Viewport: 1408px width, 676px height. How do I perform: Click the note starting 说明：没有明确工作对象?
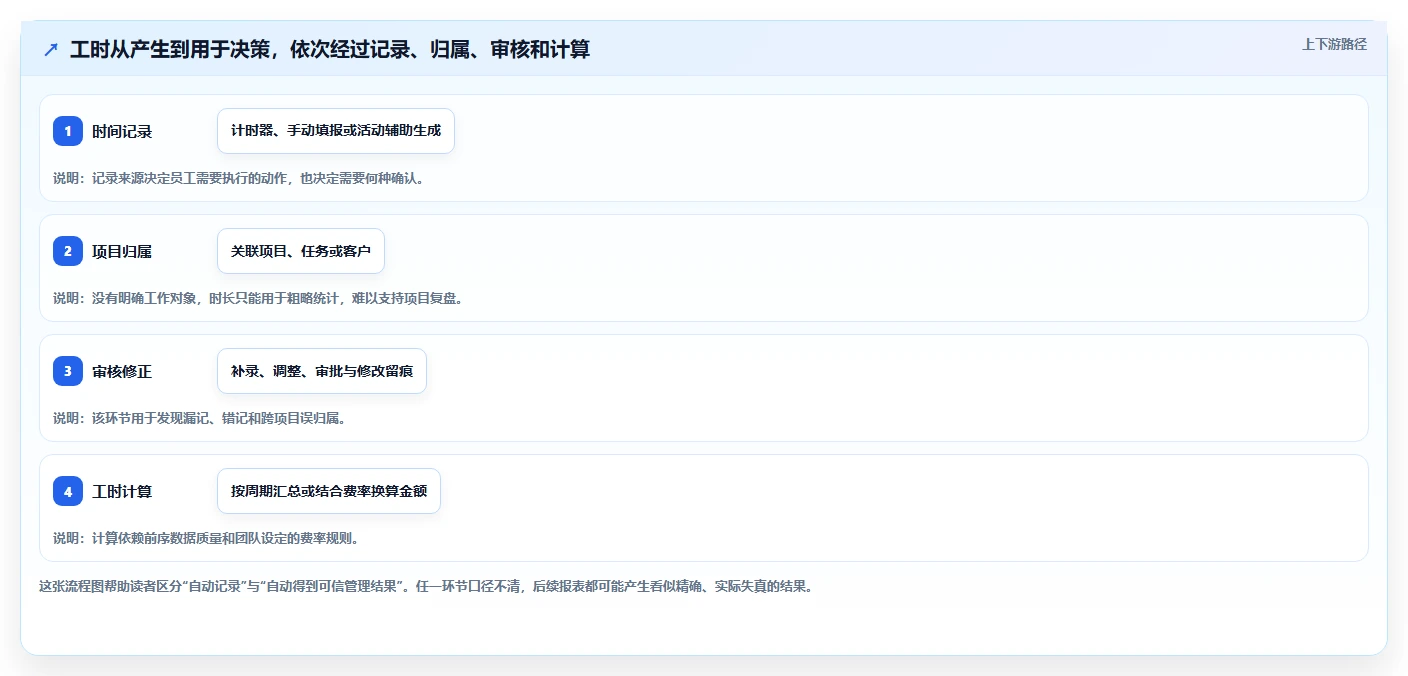pyautogui.click(x=259, y=298)
